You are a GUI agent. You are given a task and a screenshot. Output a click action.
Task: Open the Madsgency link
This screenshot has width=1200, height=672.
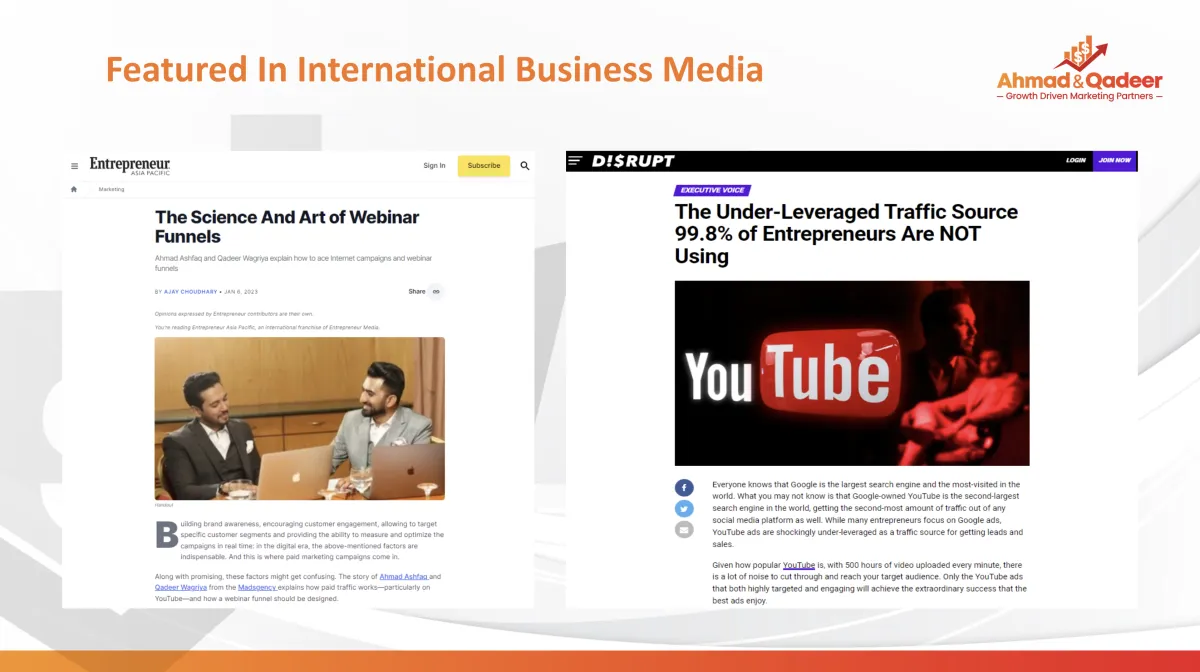[x=259, y=588]
